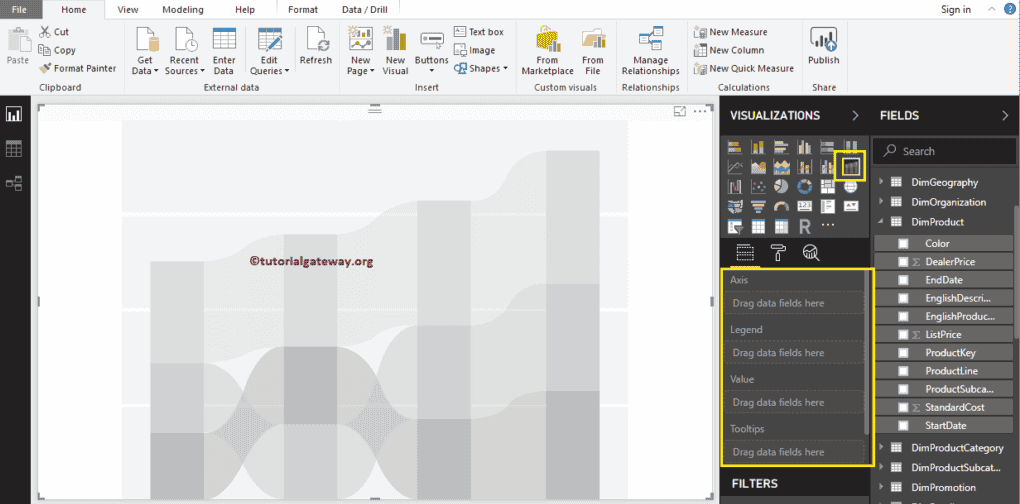
Task: Check the ProductKey field checkbox
Action: pos(903,352)
